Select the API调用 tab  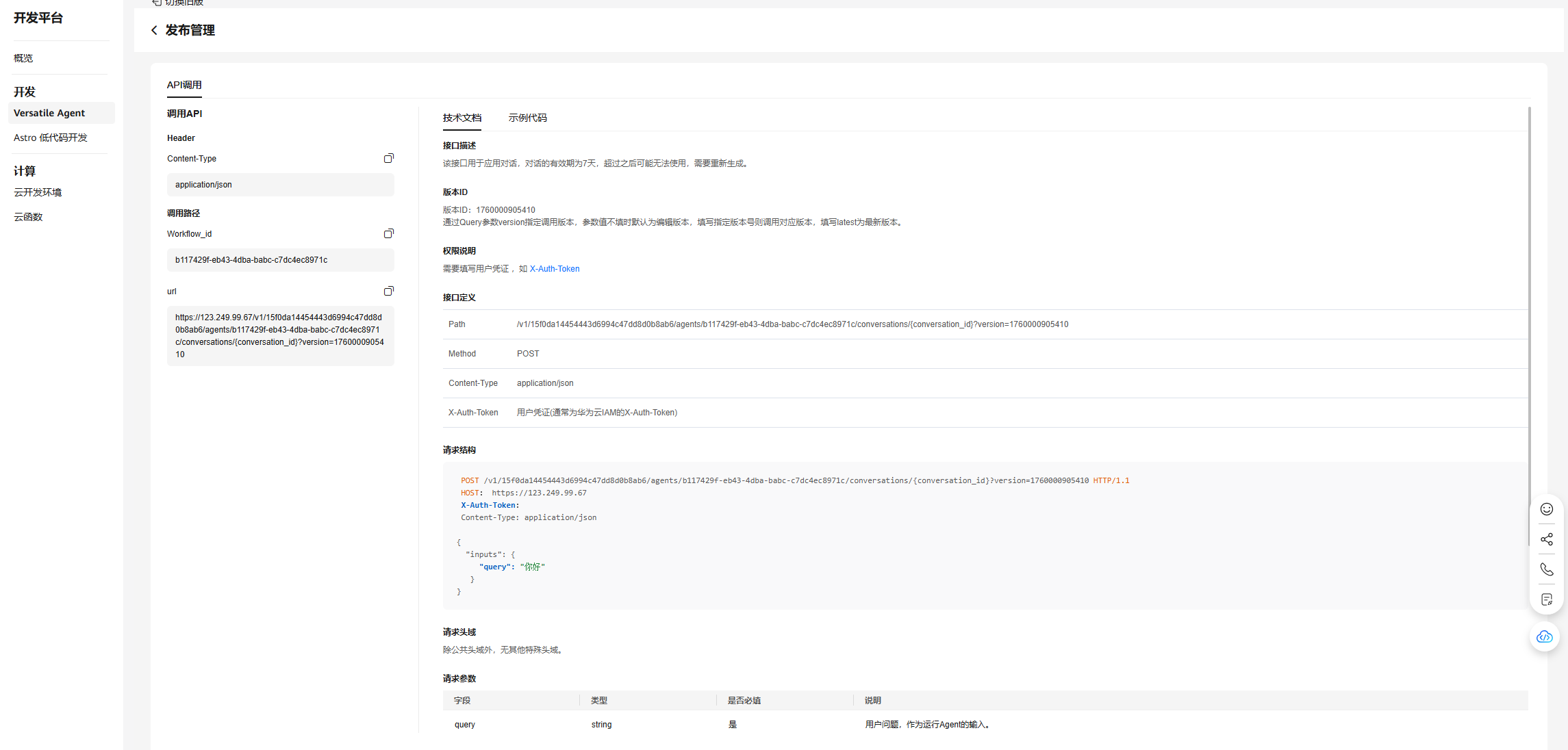184,85
